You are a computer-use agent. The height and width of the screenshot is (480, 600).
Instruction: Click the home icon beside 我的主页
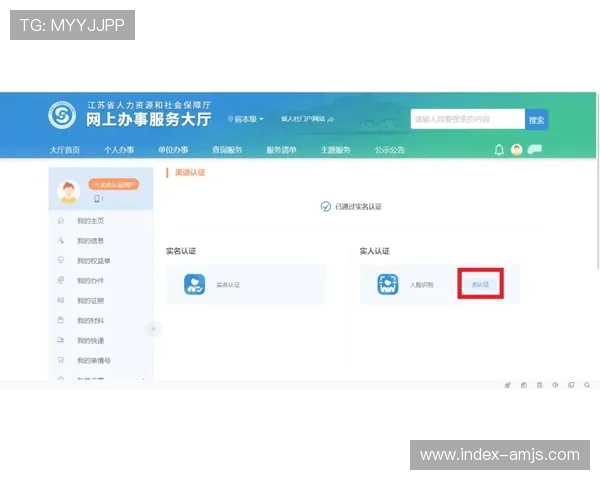coord(60,220)
